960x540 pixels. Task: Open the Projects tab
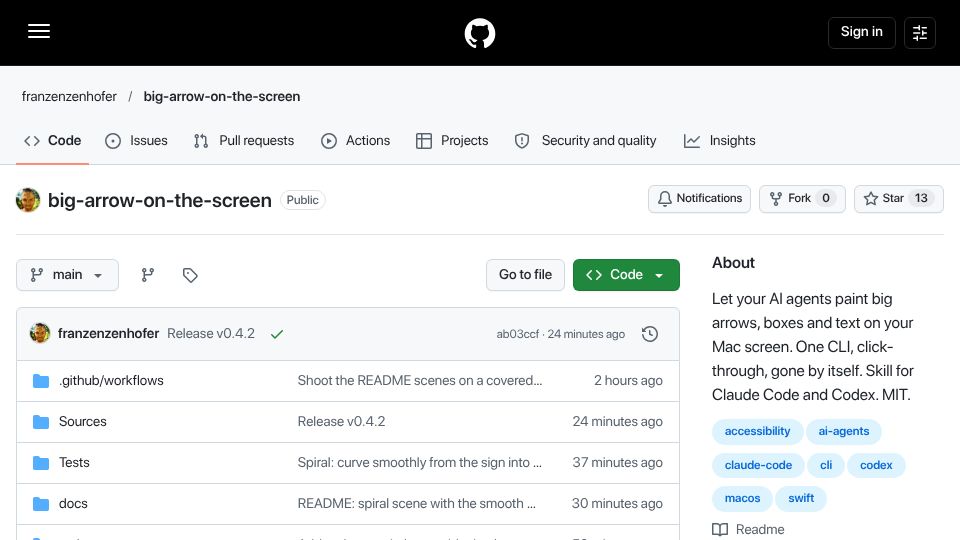(x=452, y=141)
